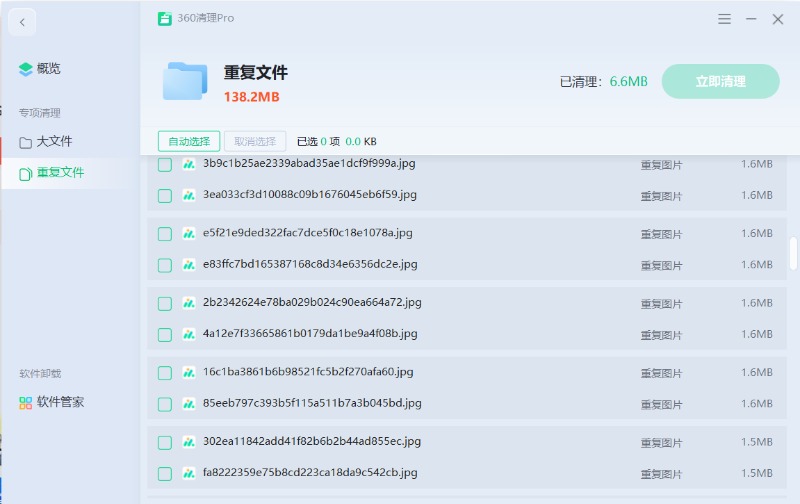Viewport: 800px width, 504px height.
Task: Select checkbox for fa8222359e75b8cd223ca18da9c542cb.jpg
Action: 165,473
